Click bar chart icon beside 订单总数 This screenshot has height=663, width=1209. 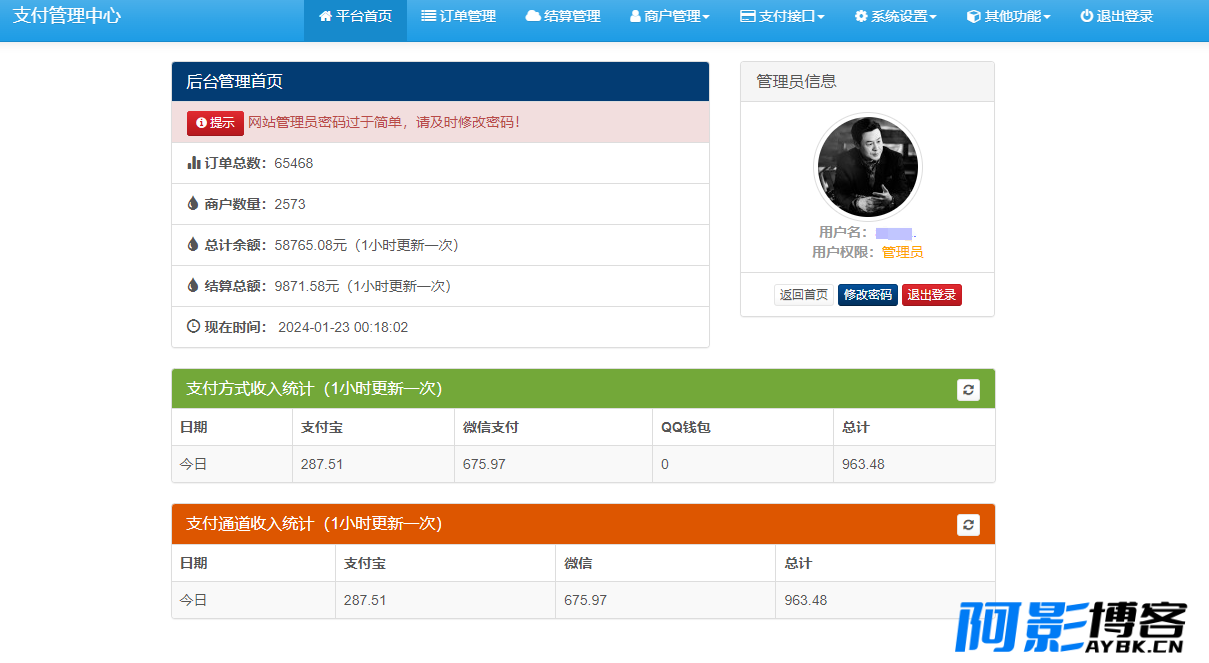[x=194, y=162]
